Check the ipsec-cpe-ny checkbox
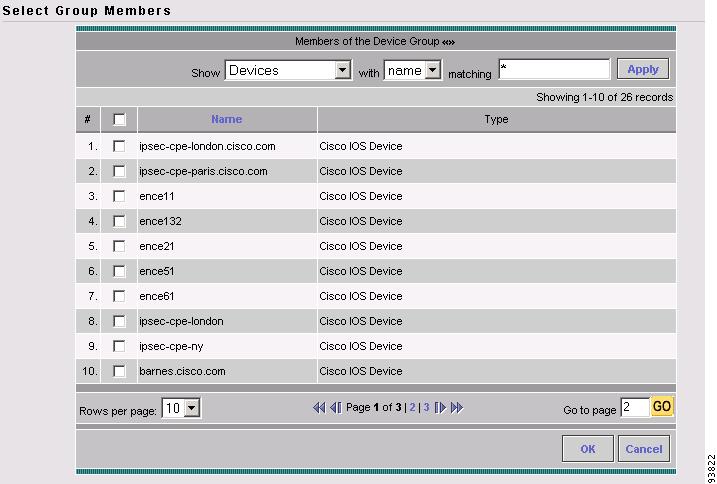 pos(119,346)
